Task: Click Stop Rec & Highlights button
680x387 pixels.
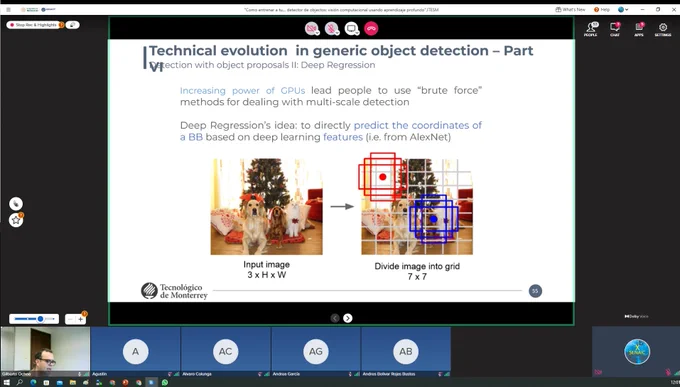Action: point(35,25)
